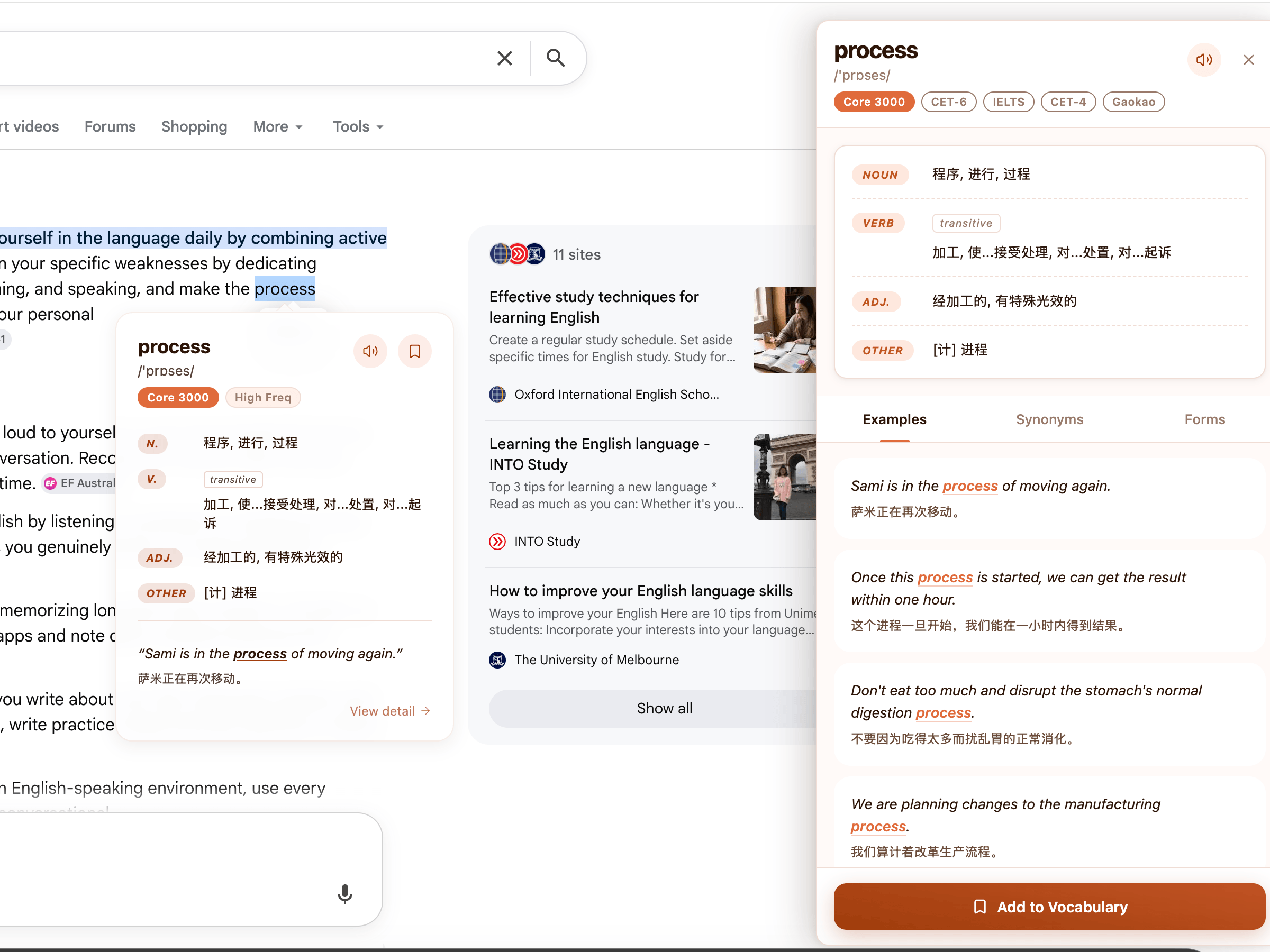Toggle the IELTS tag pill
Image resolution: width=1270 pixels, height=952 pixels.
tap(1008, 102)
